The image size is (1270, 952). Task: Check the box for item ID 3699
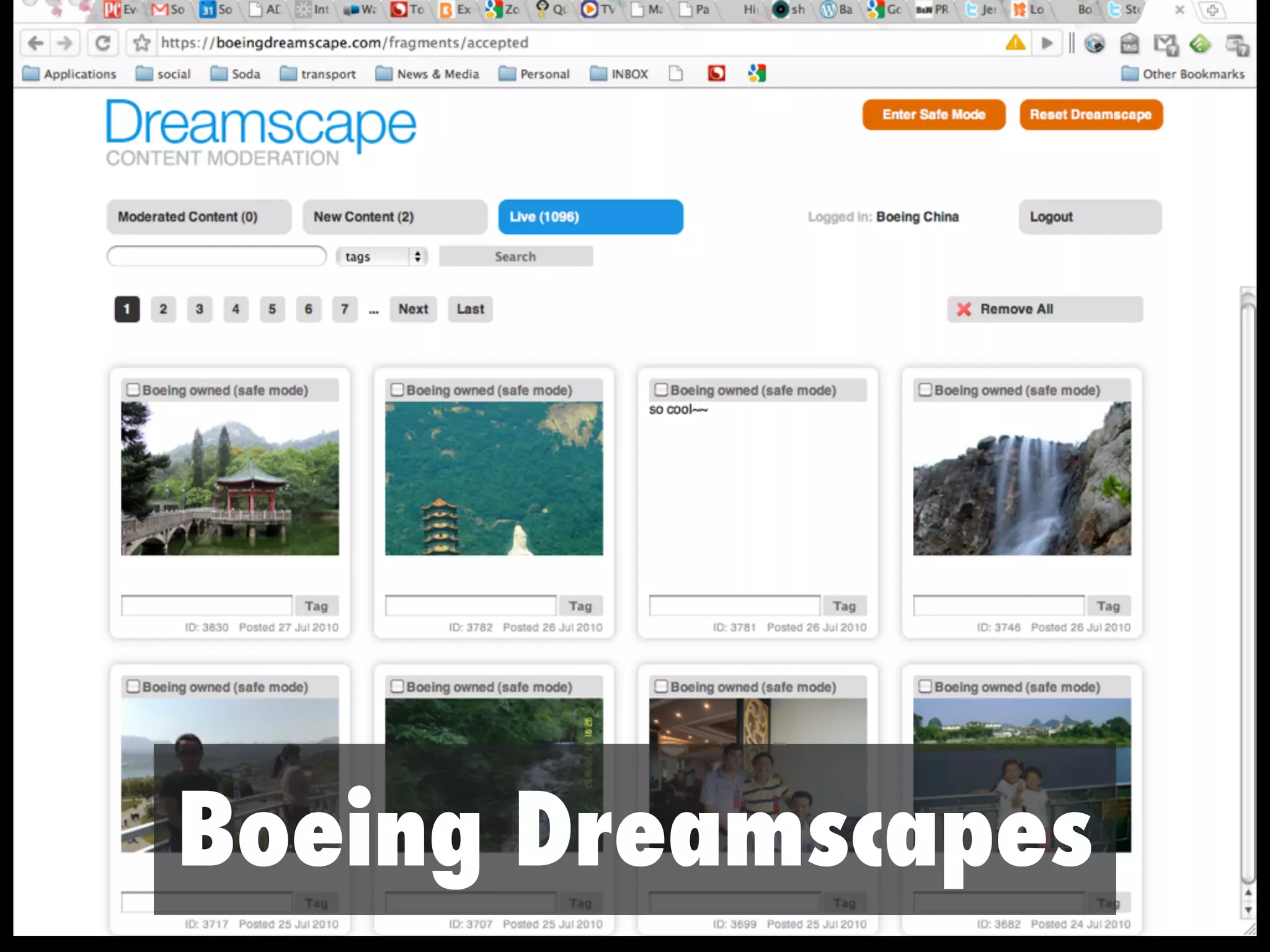tap(661, 686)
